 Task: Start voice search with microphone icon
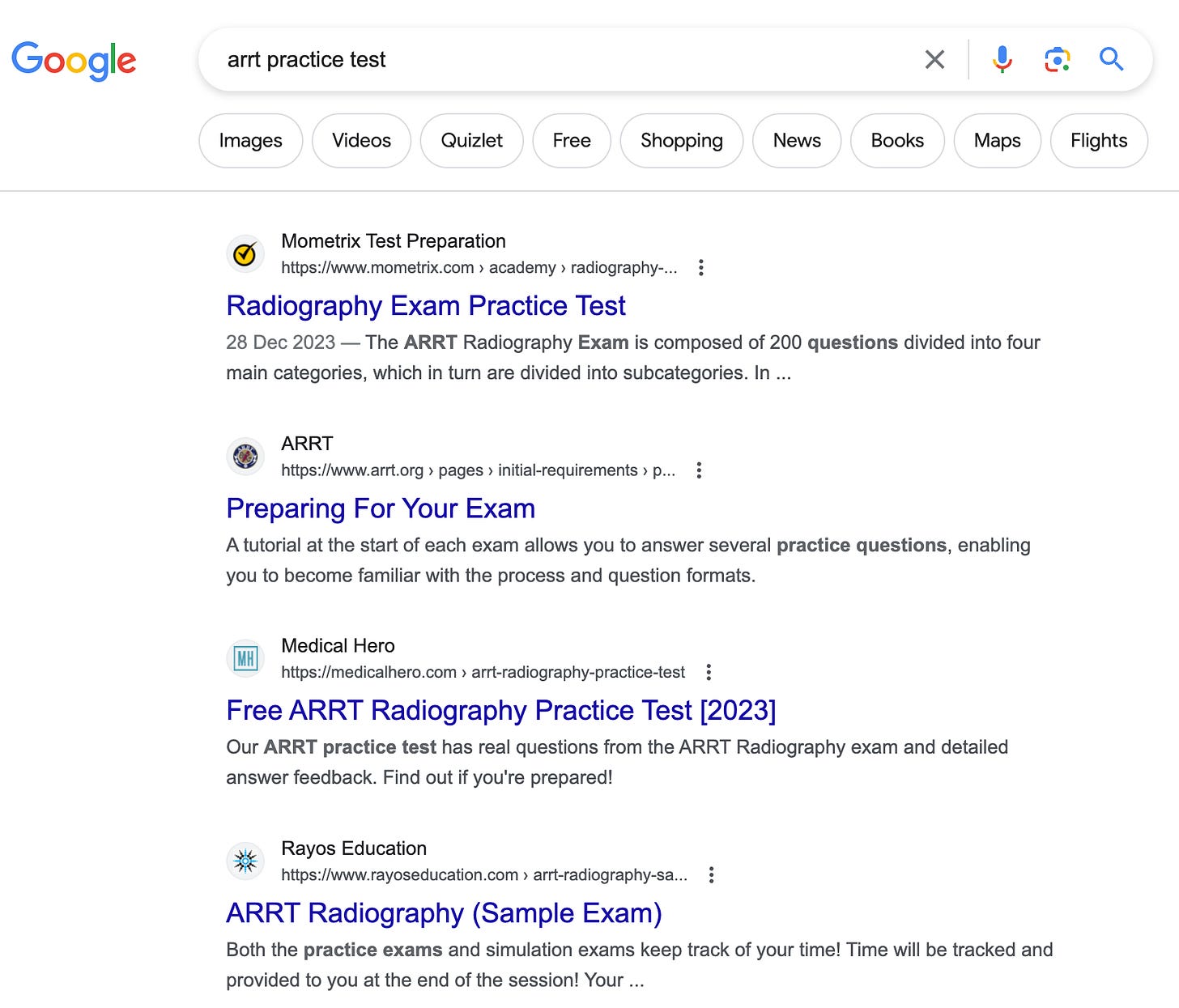point(1002,59)
